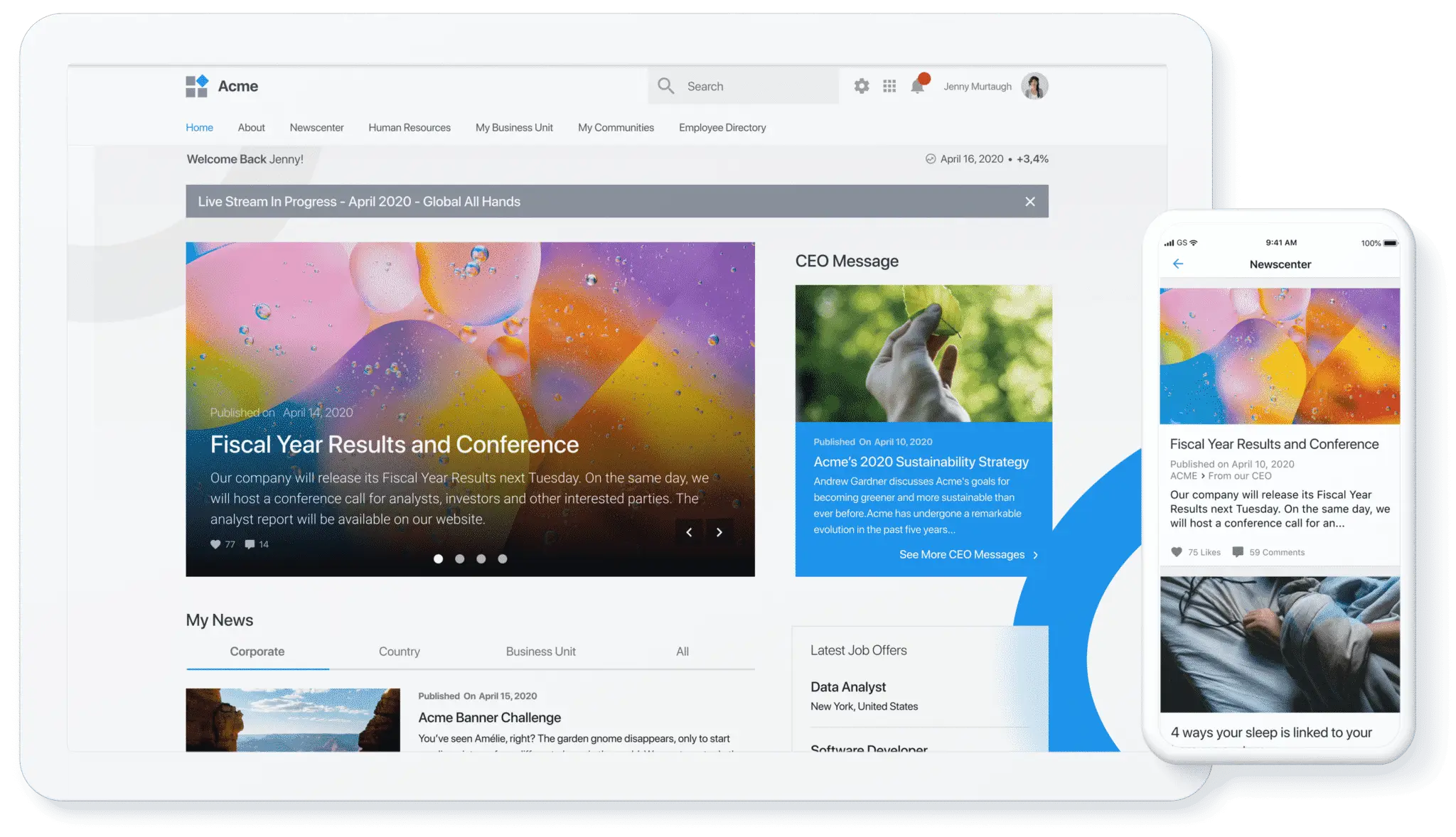Open the Employee Directory
The height and width of the screenshot is (837, 1456).
click(x=722, y=128)
